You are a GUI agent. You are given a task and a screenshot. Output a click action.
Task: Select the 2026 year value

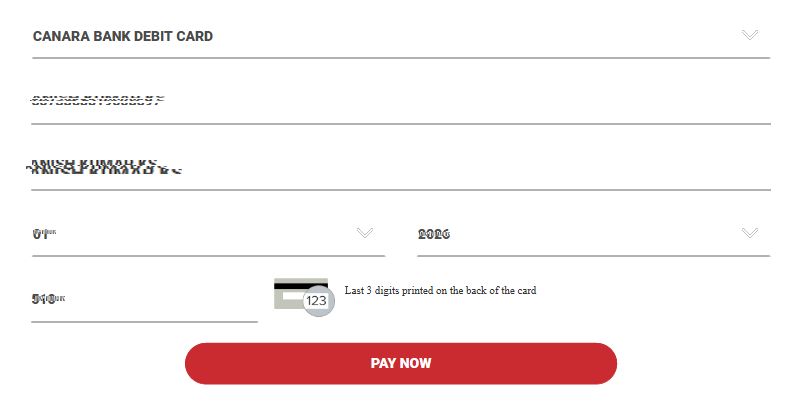click(x=434, y=234)
